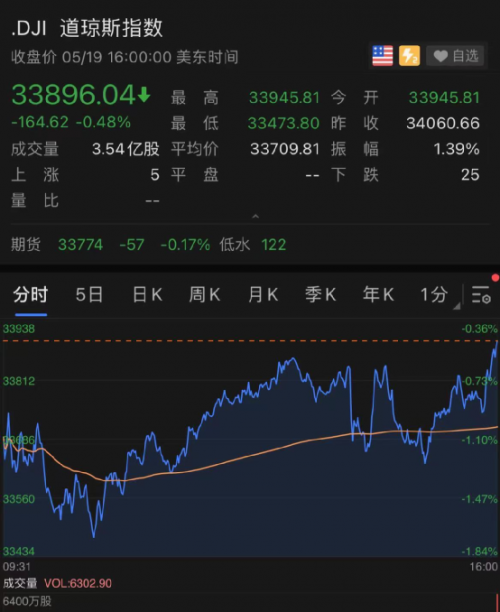The image size is (500, 612).
Task: Tap the VOL:6302.90 volume indicator
Action: tap(78, 584)
